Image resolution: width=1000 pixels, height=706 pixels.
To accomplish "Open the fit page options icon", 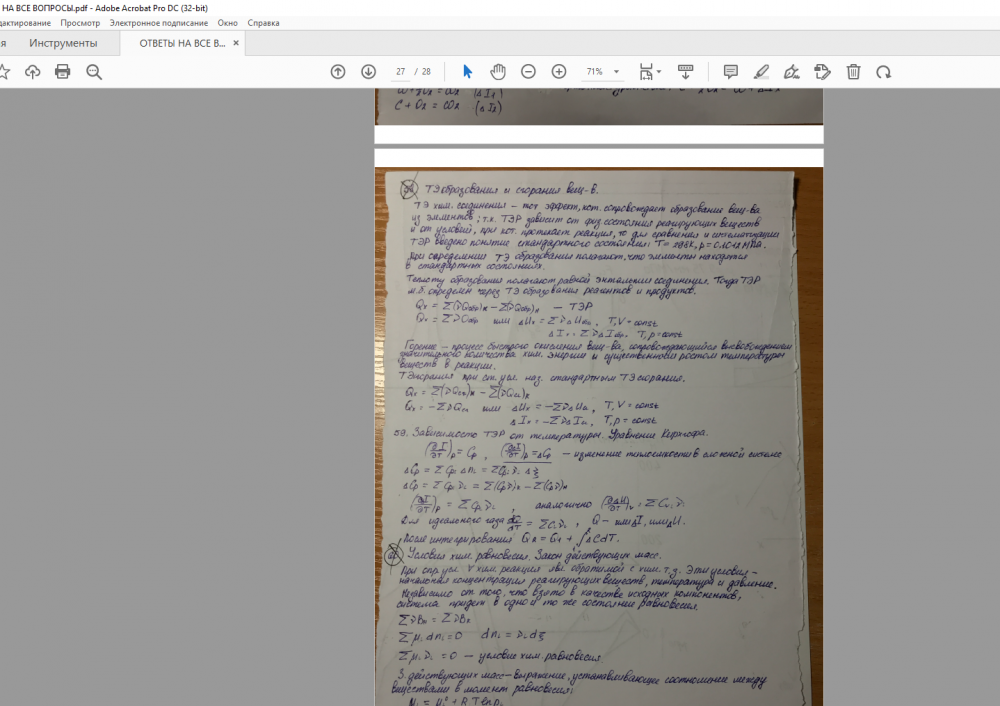I will click(x=649, y=72).
